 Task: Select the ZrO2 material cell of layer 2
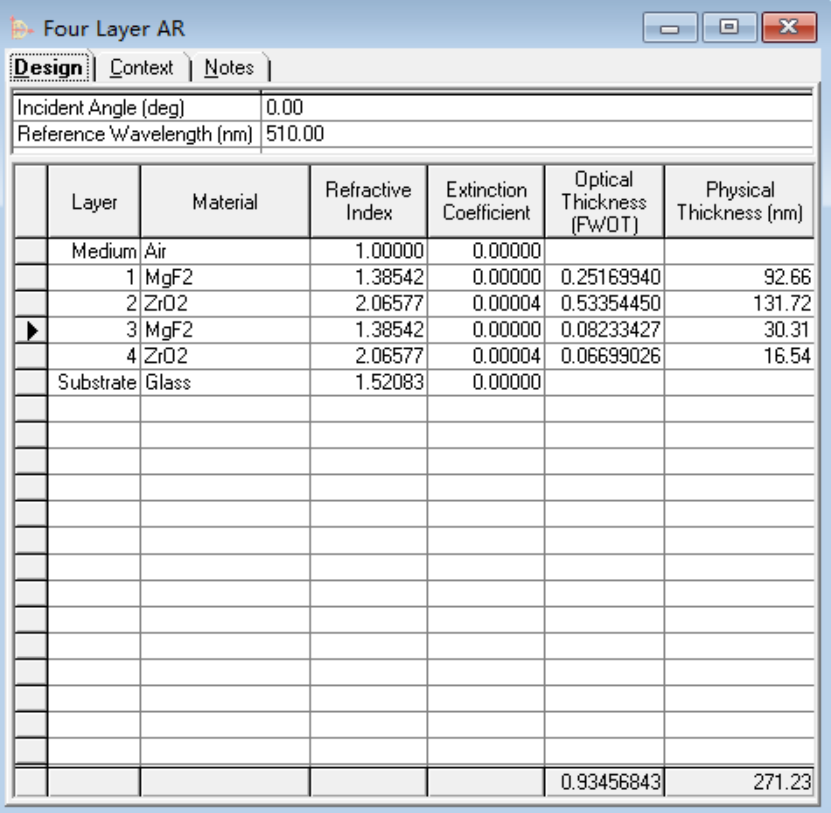point(225,304)
